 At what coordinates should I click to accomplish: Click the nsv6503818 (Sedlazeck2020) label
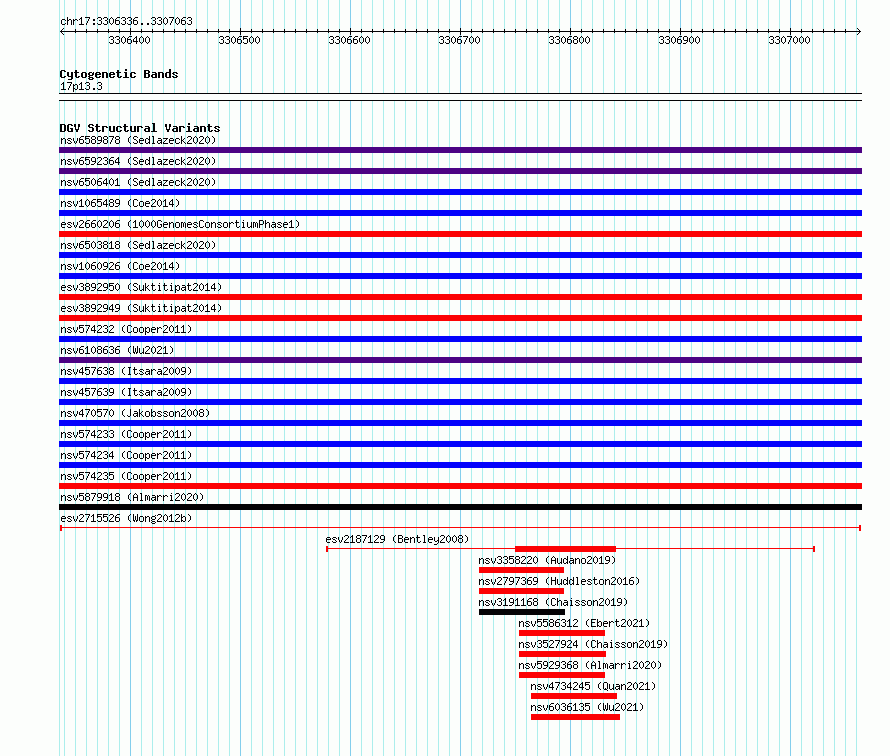138,245
